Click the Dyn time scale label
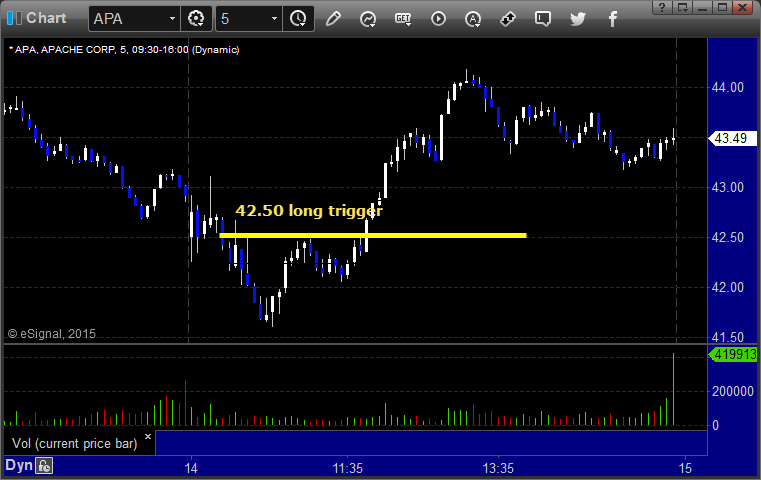This screenshot has height=480, width=761. point(19,465)
